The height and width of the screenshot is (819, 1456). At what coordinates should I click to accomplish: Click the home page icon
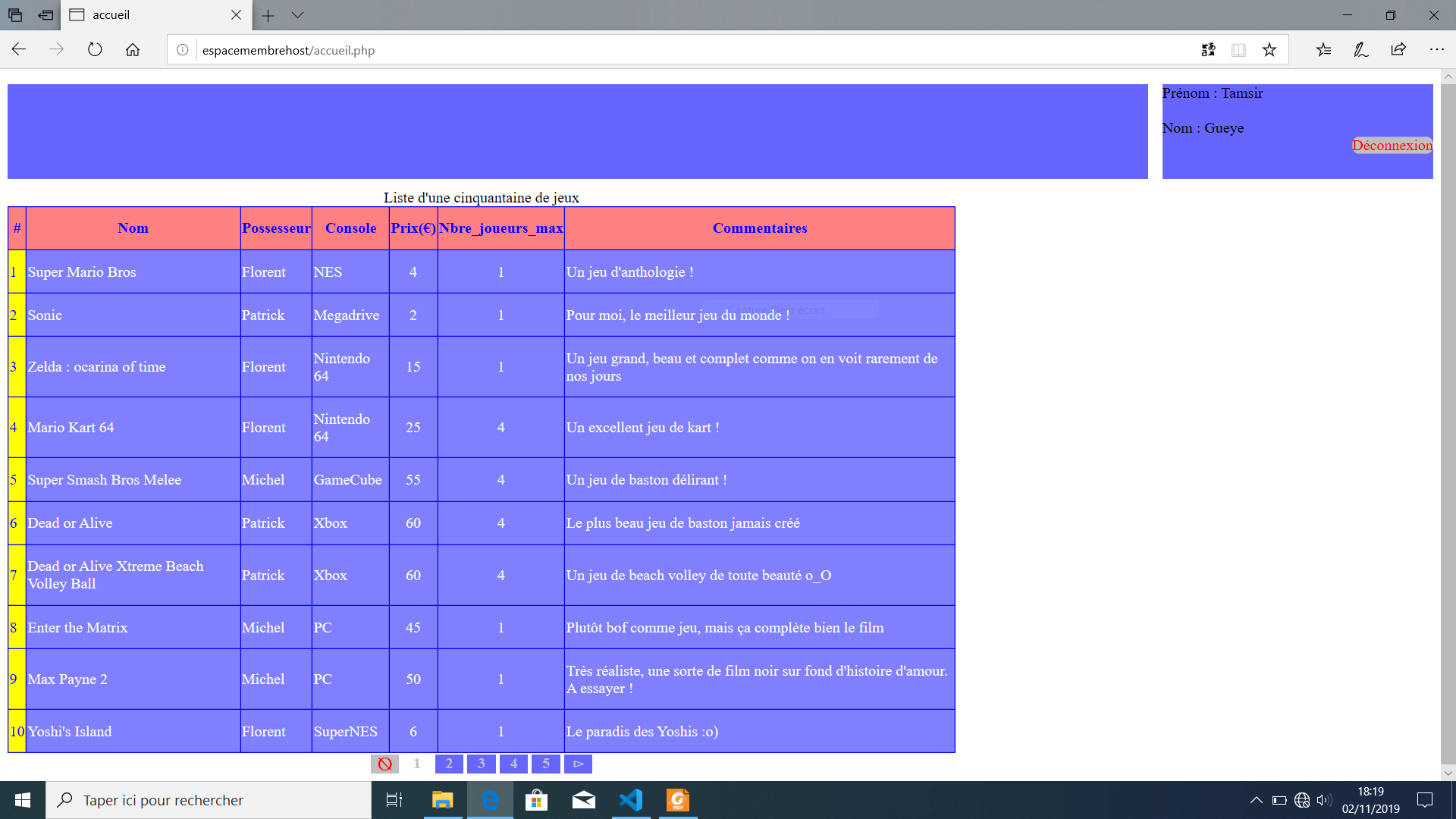[x=133, y=50]
